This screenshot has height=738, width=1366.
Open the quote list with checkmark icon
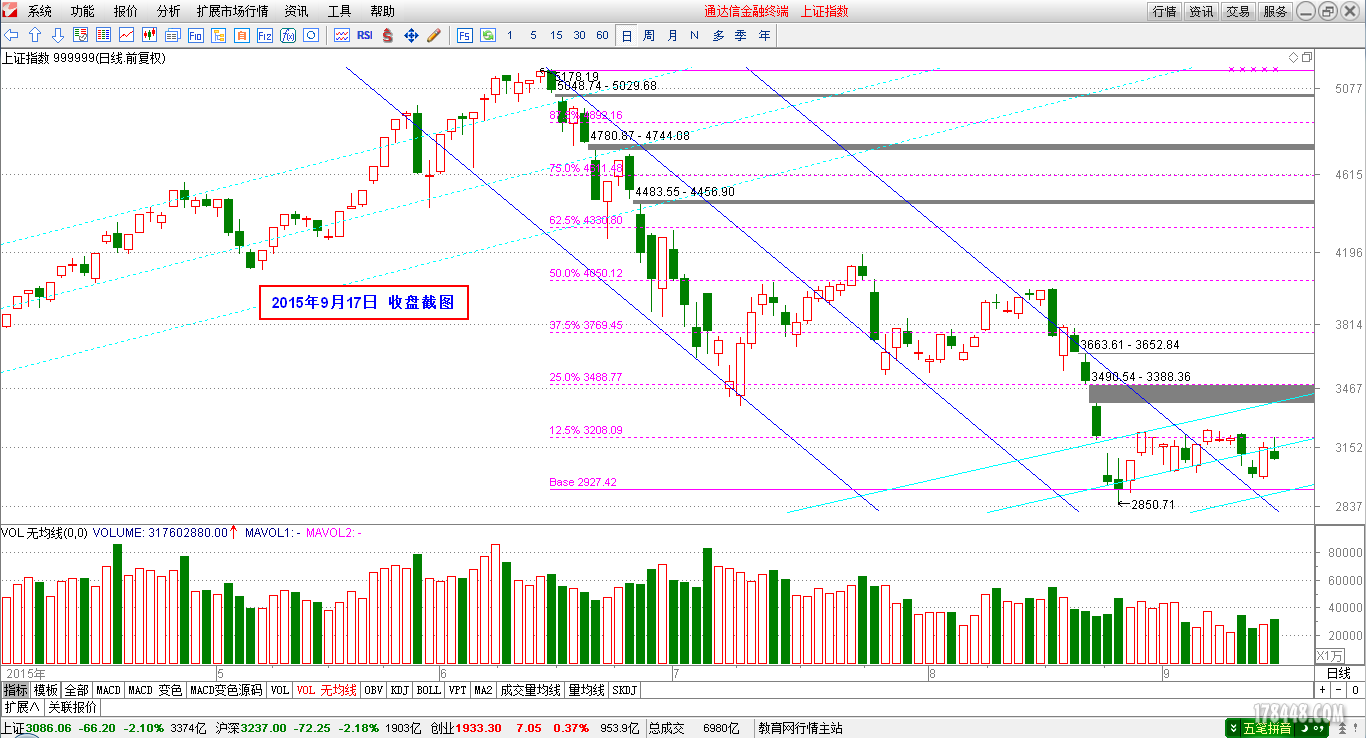pos(81,35)
